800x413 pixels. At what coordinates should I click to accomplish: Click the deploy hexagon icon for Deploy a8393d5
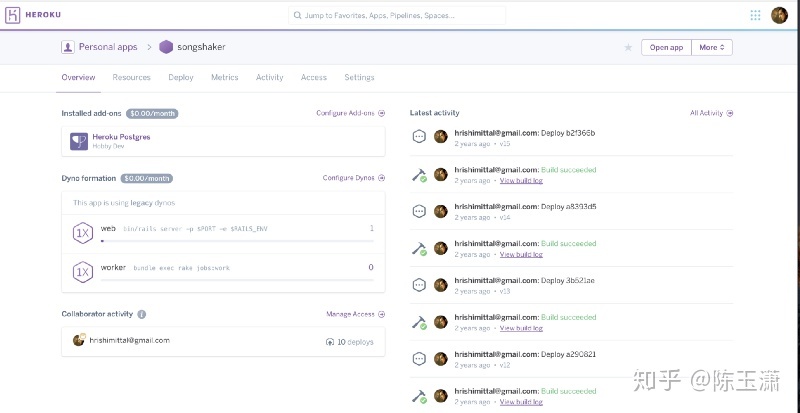[419, 211]
